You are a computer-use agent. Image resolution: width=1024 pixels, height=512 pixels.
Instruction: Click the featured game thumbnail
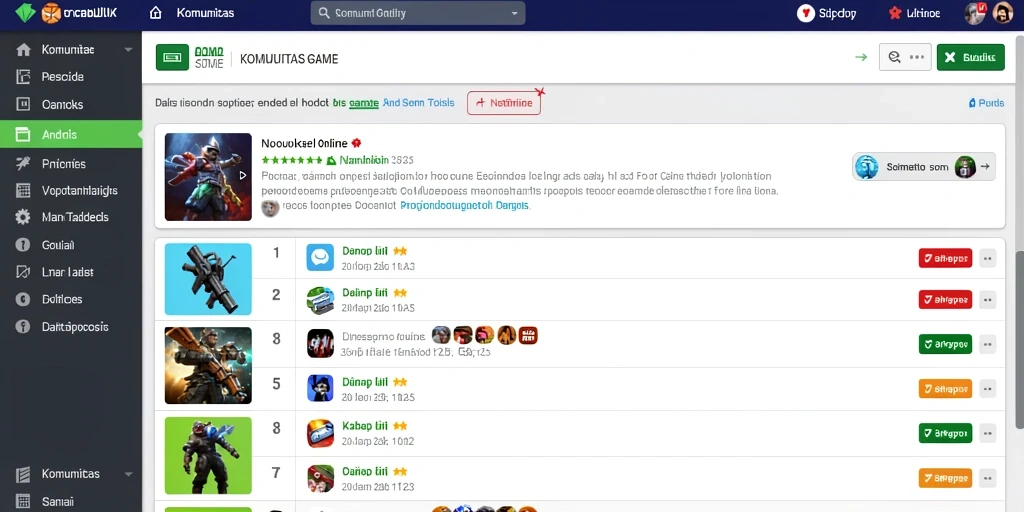208,177
